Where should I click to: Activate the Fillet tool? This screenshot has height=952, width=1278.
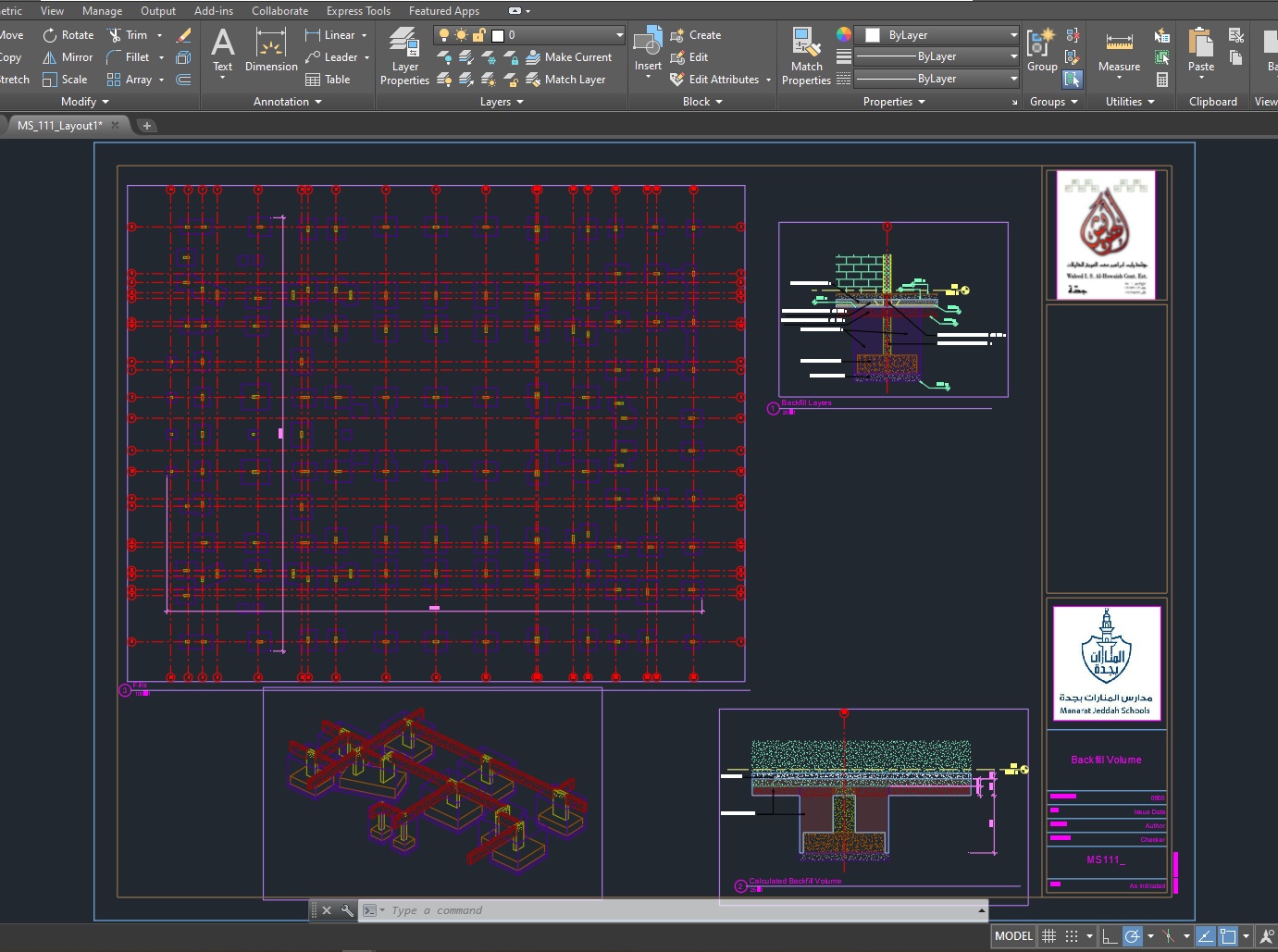pos(128,57)
